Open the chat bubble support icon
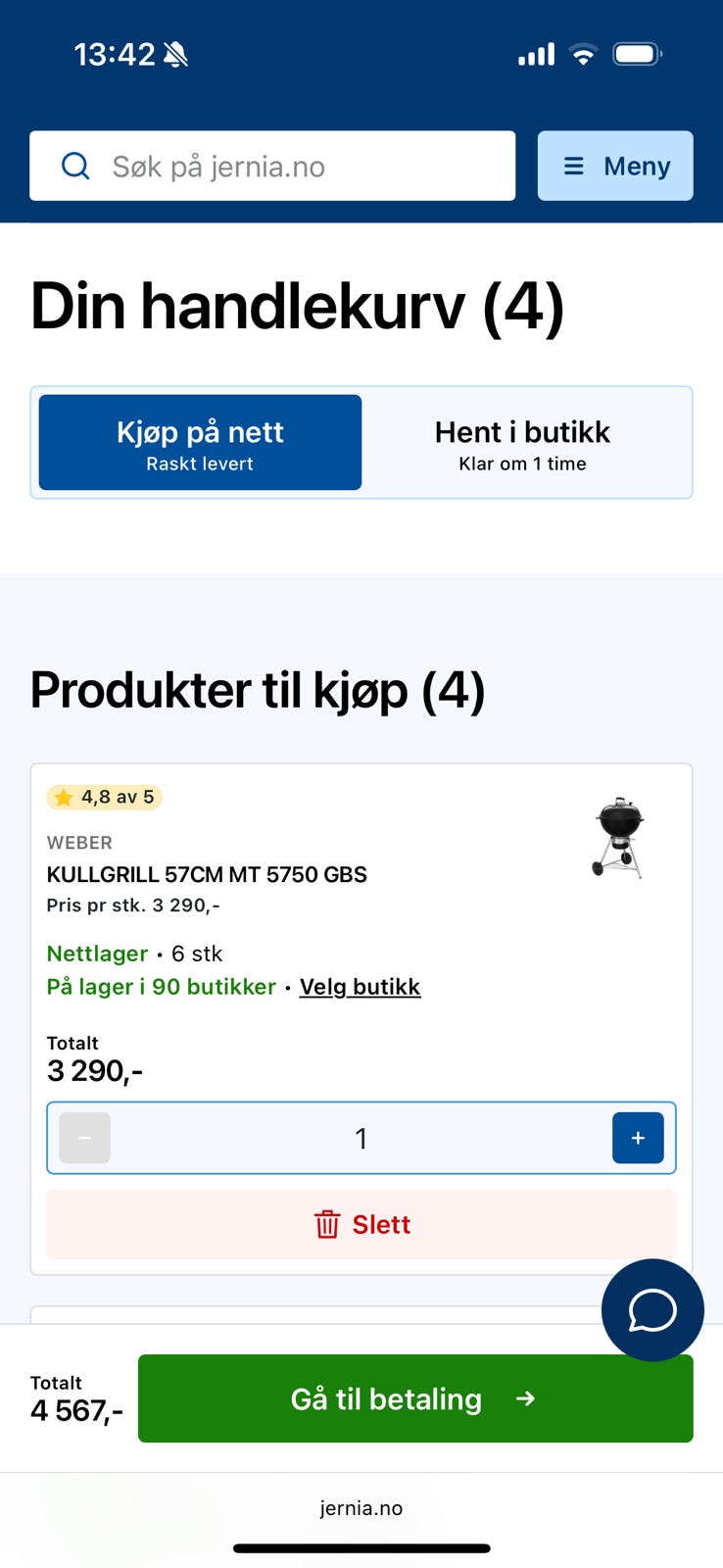This screenshot has height=1568, width=723. [x=652, y=1310]
